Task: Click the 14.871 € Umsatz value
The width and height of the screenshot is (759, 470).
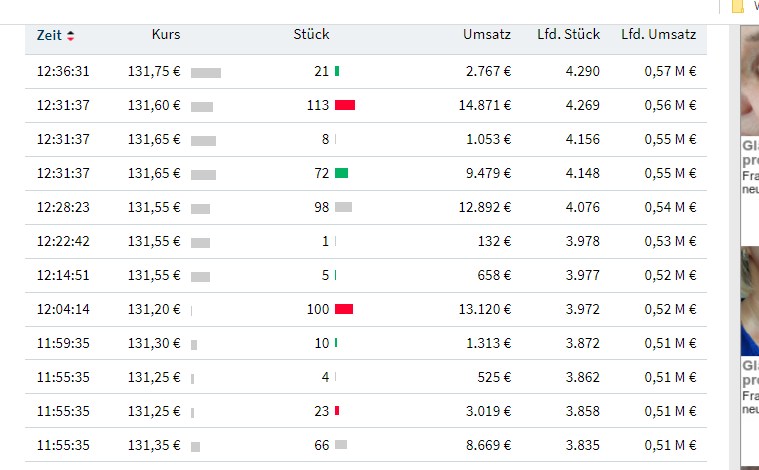Action: click(485, 105)
